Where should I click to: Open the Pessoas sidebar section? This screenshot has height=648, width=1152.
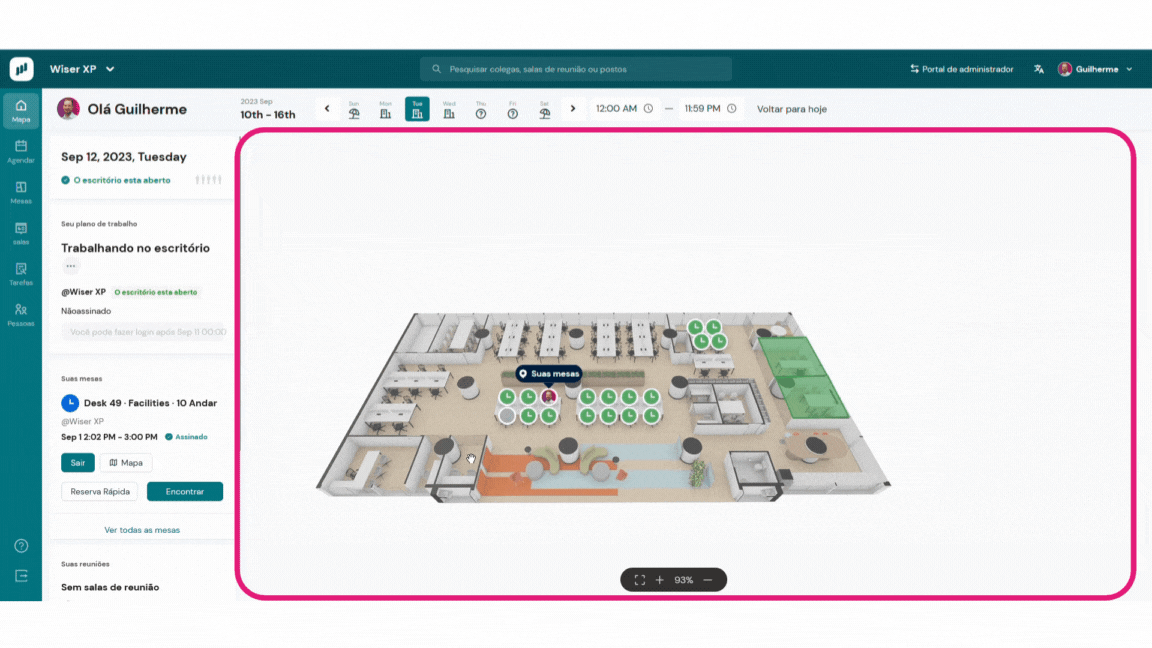(x=21, y=314)
